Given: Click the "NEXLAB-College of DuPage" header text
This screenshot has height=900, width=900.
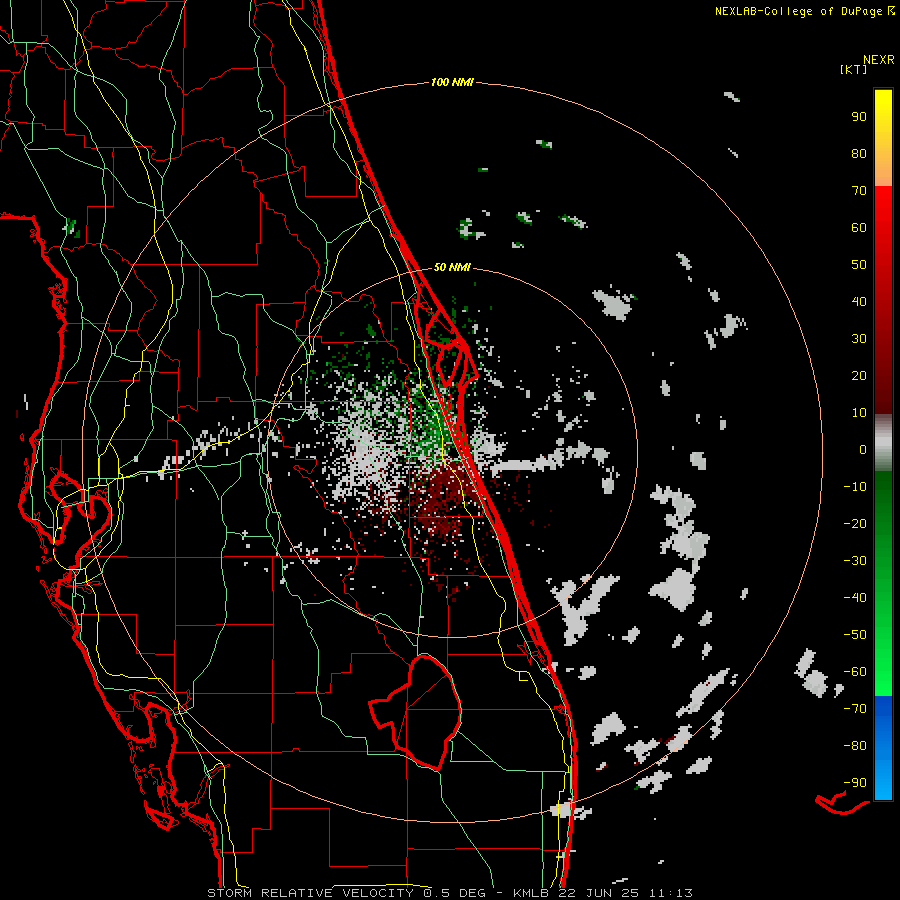Looking at the screenshot, I should tap(799, 11).
